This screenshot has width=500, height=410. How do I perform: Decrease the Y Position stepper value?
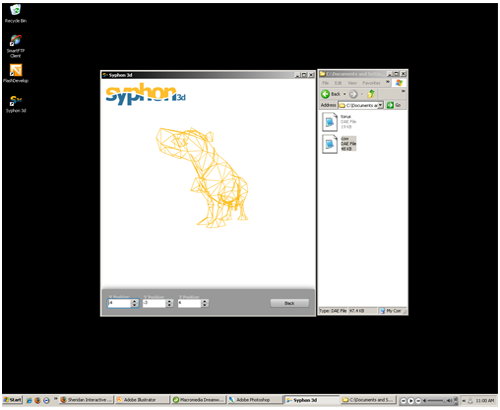[169, 305]
